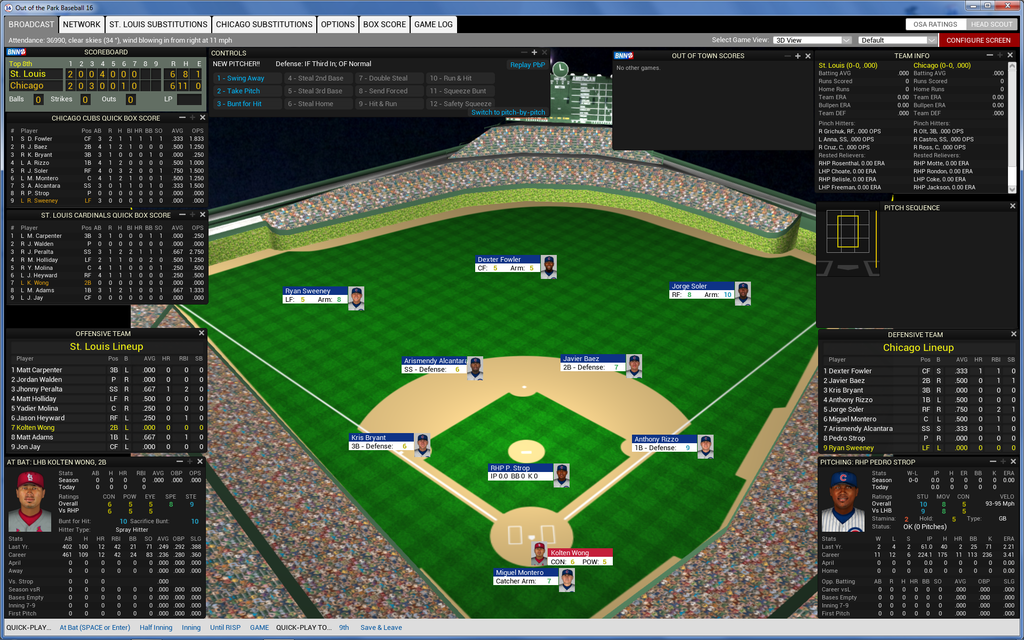
Task: Click the plus icon on Team Info panel
Action: (998, 56)
